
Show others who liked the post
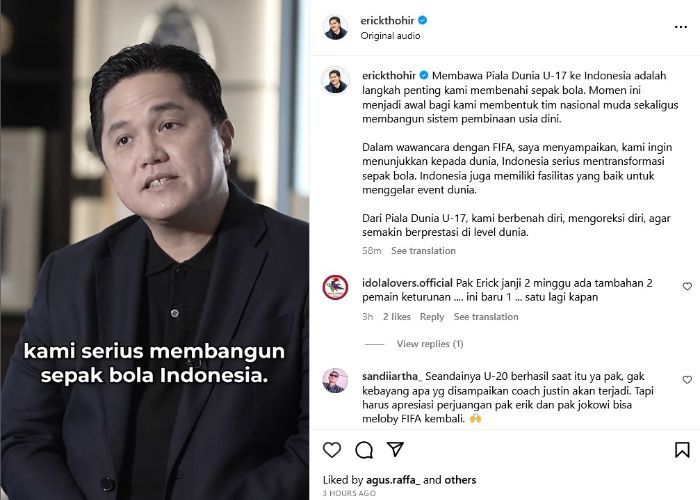point(460,480)
